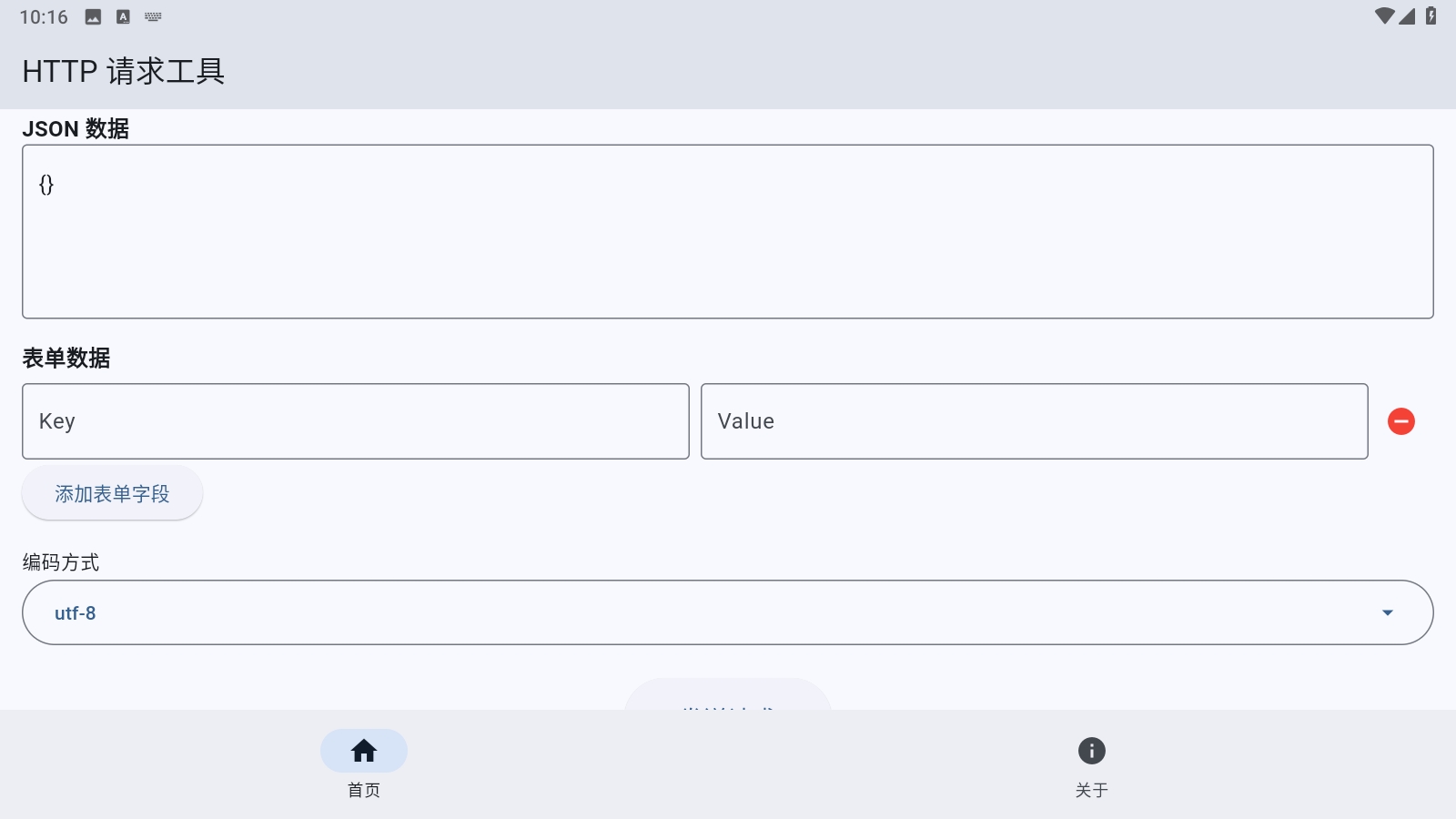
Task: Tap the battery icon in the status bar
Action: [1431, 16]
